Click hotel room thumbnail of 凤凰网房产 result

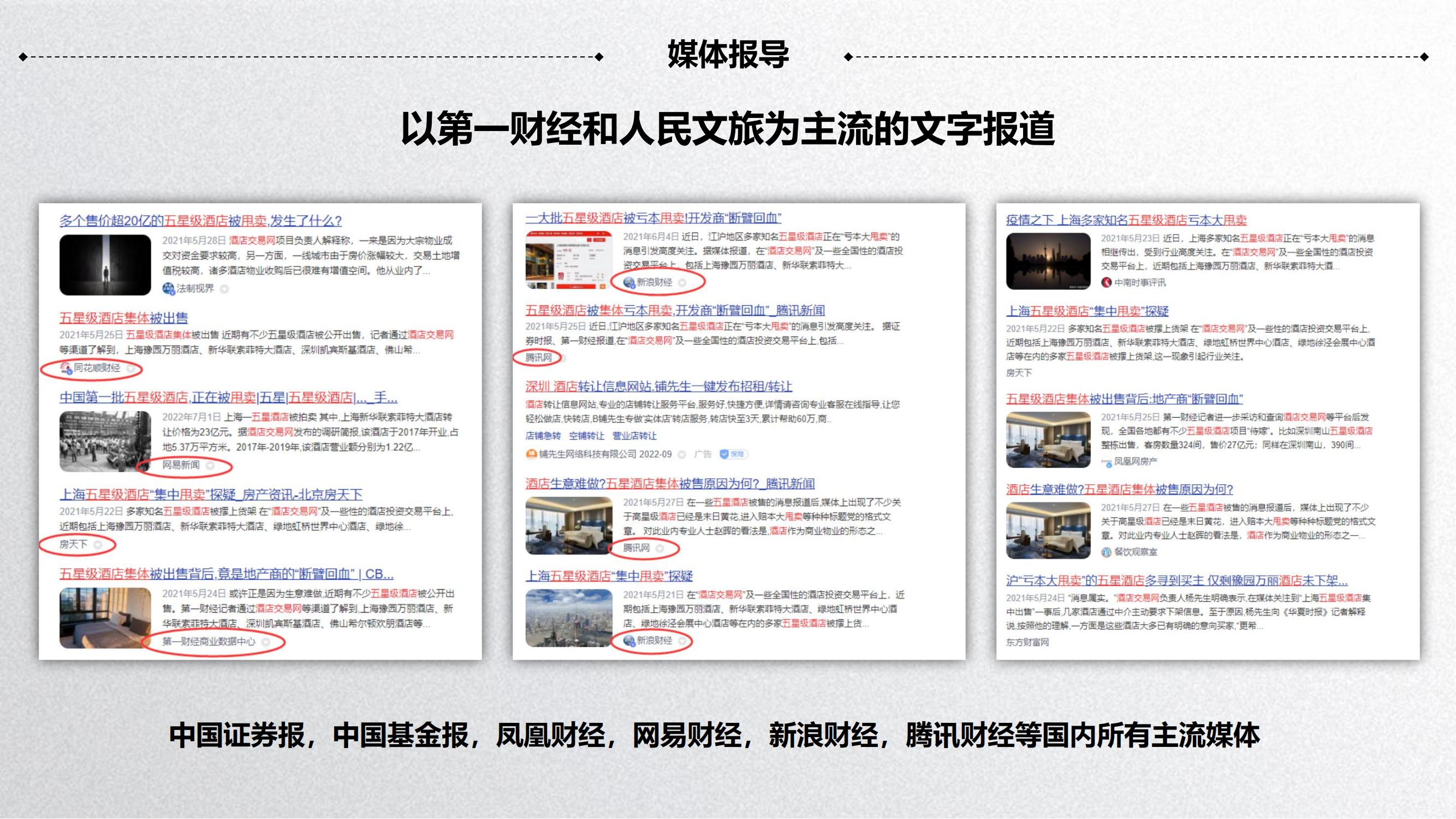point(1049,440)
